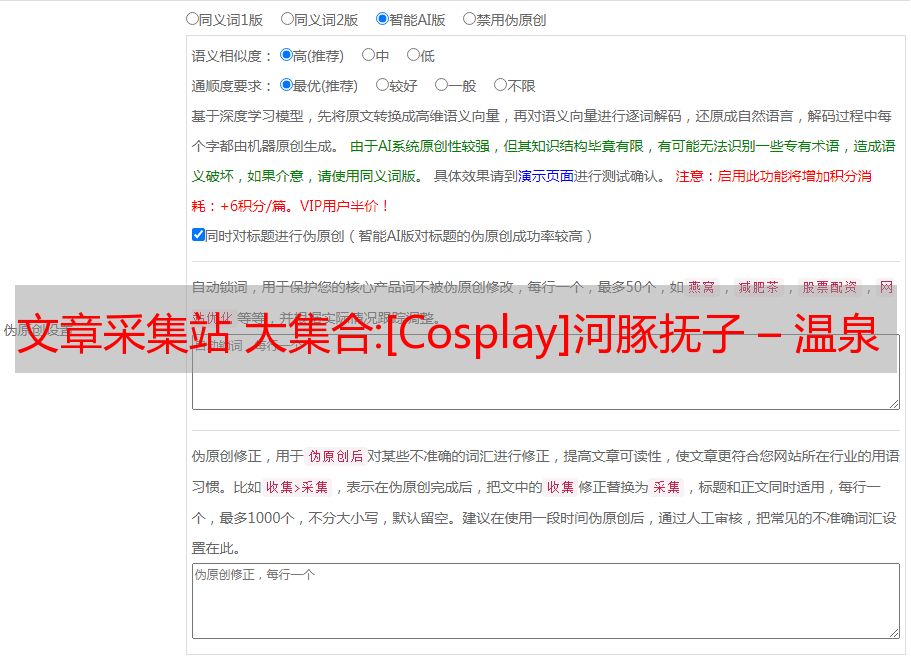
Task: Set 语义相似度 to 低
Action: click(413, 56)
